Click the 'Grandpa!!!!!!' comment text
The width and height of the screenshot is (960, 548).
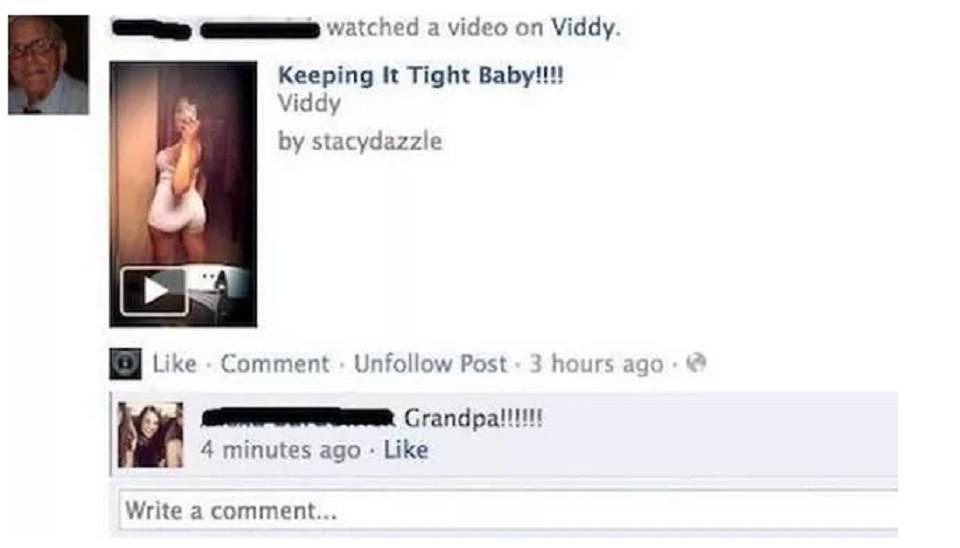pyautogui.click(x=473, y=419)
